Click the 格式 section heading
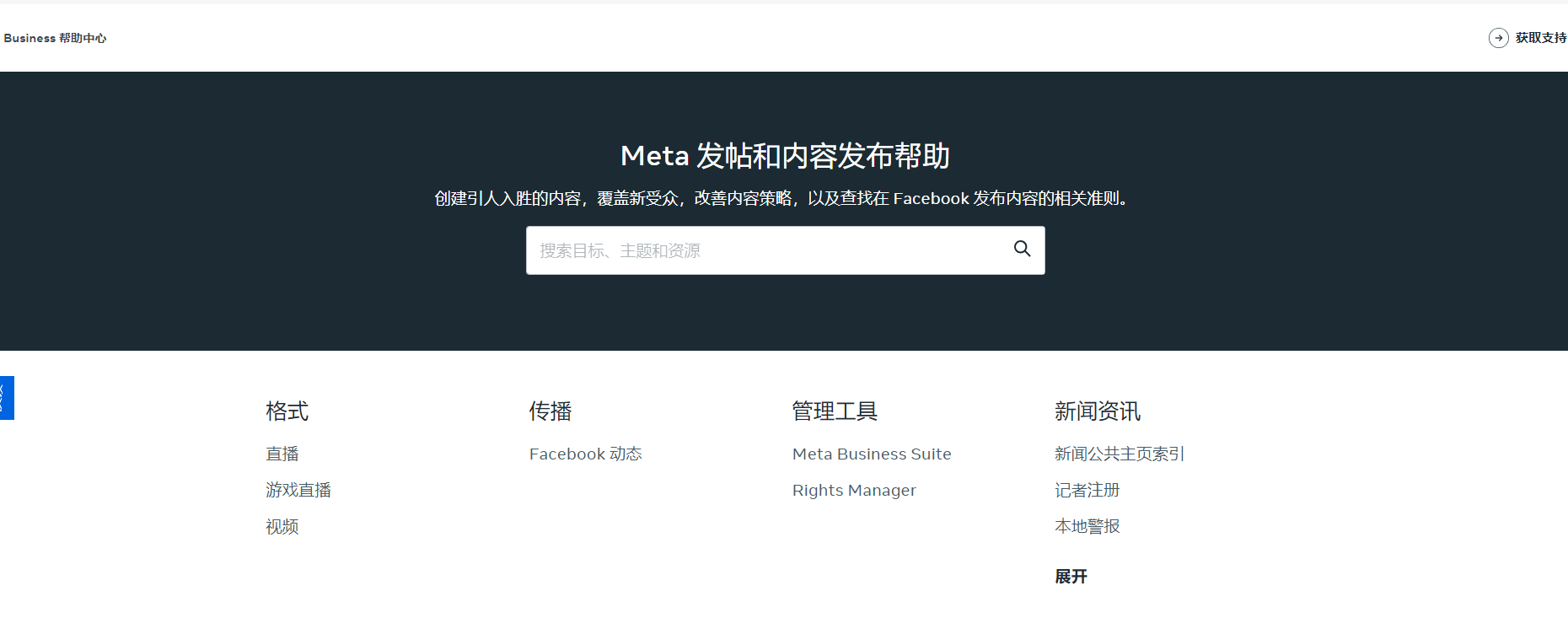Viewport: 1568px width, 618px height. [287, 411]
